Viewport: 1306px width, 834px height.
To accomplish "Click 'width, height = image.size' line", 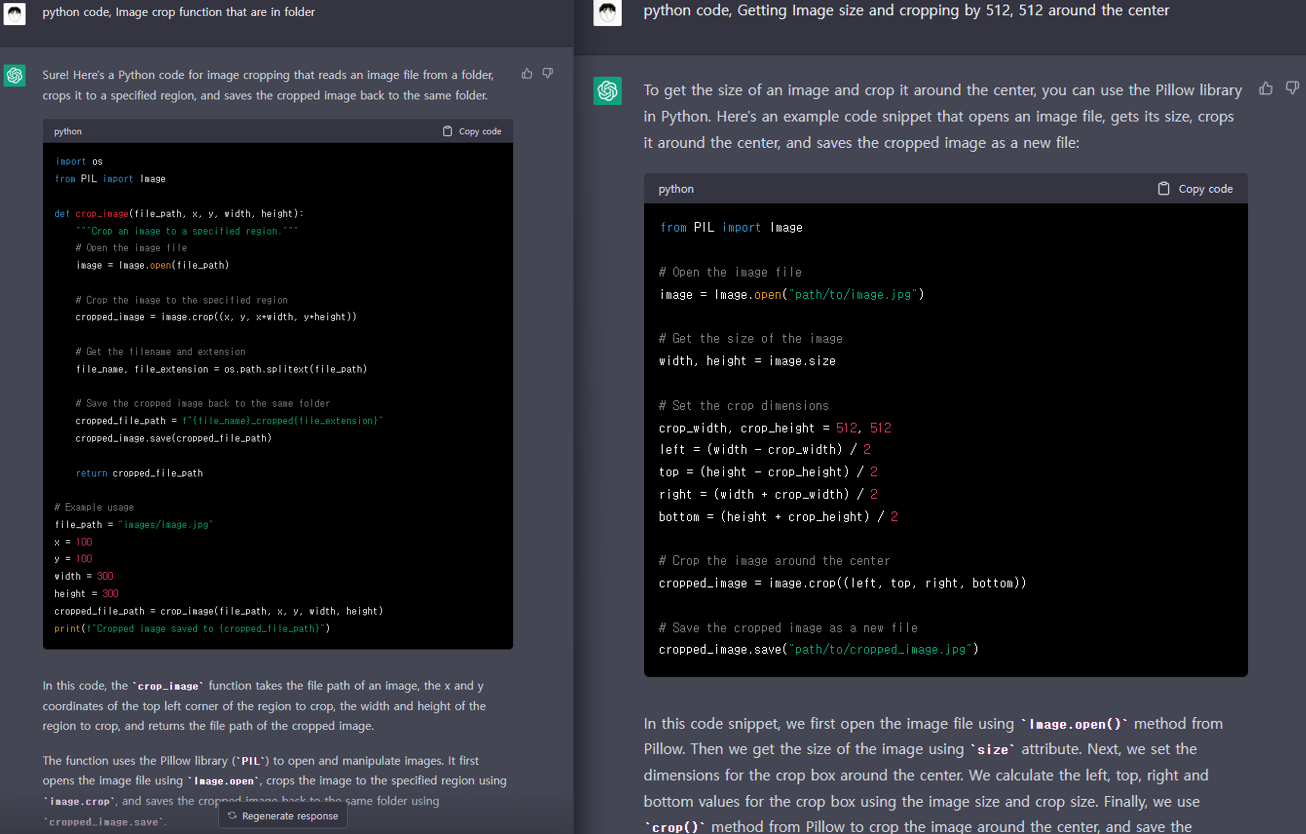I will pyautogui.click(x=747, y=361).
